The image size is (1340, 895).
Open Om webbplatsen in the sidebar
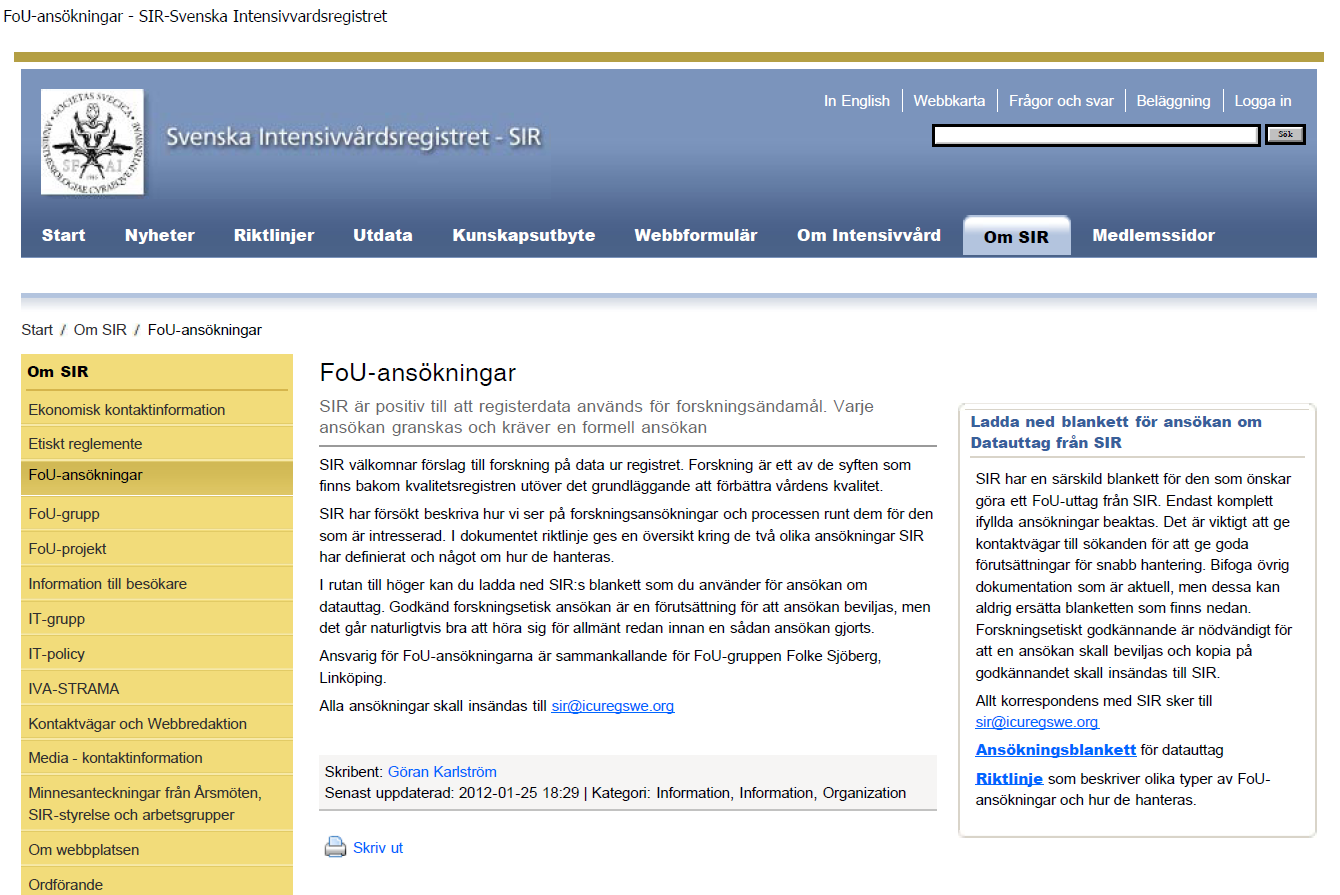84,850
